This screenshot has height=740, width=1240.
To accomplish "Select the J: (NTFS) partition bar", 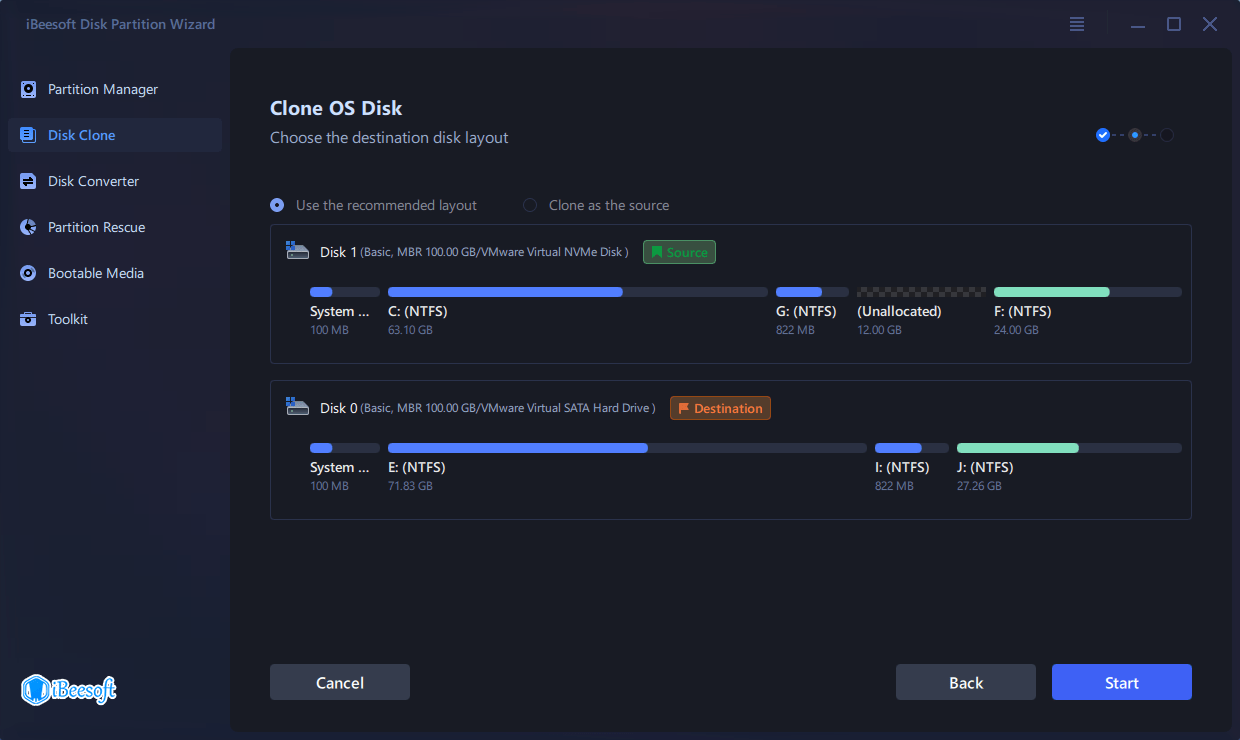I will tap(1069, 448).
